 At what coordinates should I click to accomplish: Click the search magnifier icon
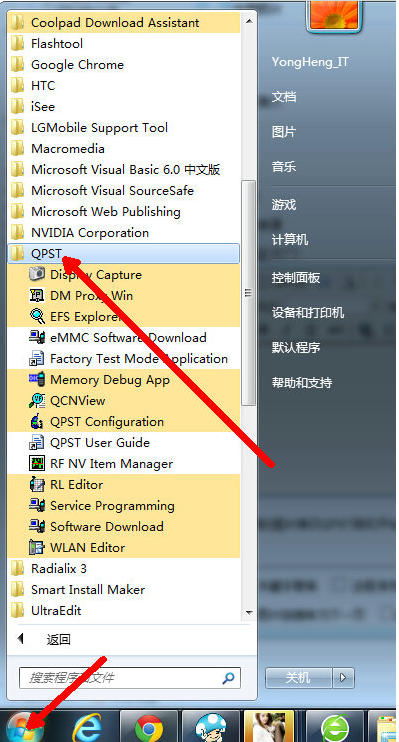pyautogui.click(x=228, y=678)
